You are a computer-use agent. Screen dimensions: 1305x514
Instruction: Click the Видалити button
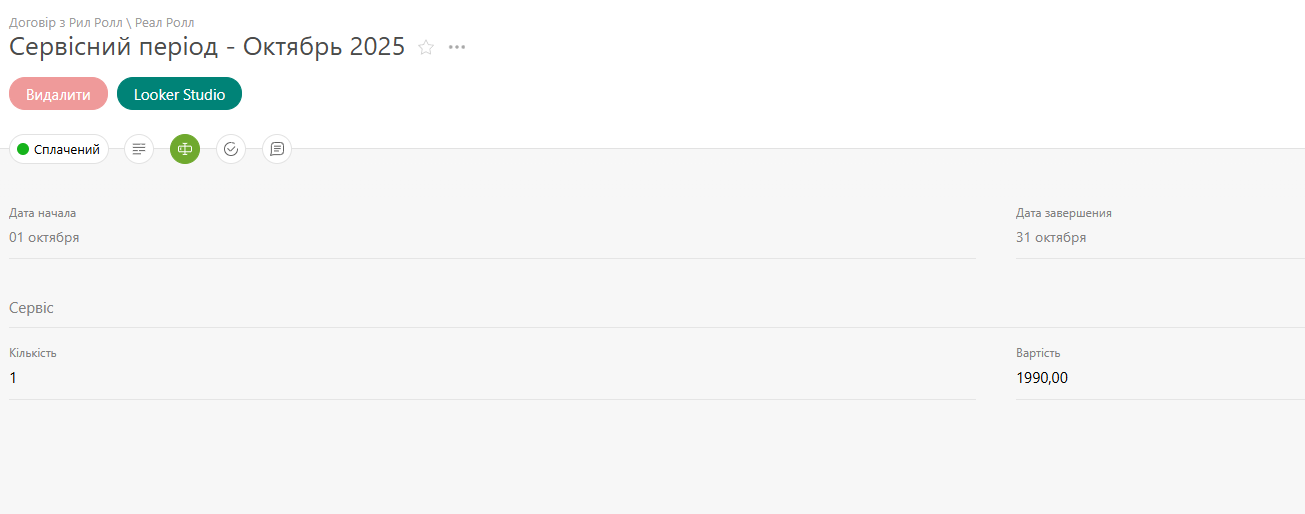click(58, 94)
